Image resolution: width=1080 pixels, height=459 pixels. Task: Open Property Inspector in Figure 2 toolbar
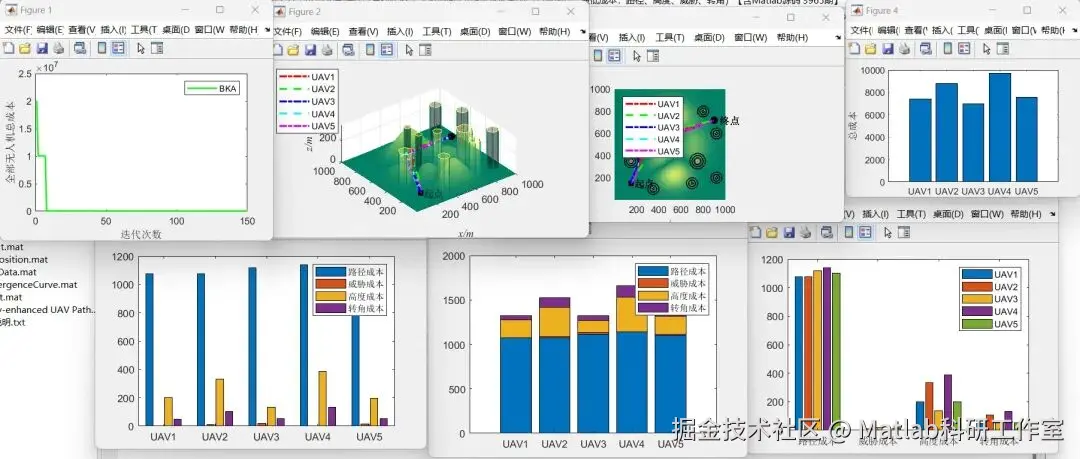pos(425,50)
